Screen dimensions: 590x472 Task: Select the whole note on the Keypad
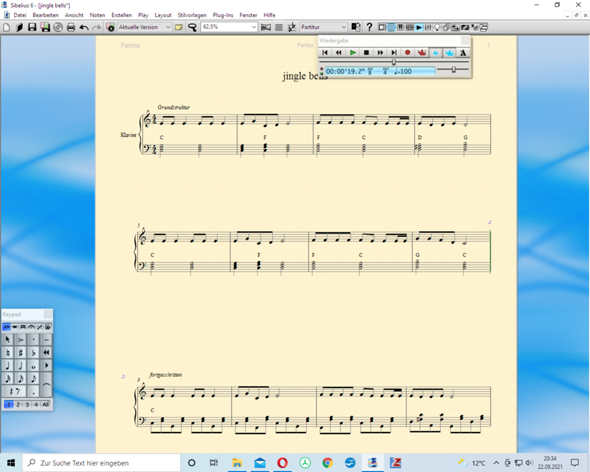(x=33, y=366)
